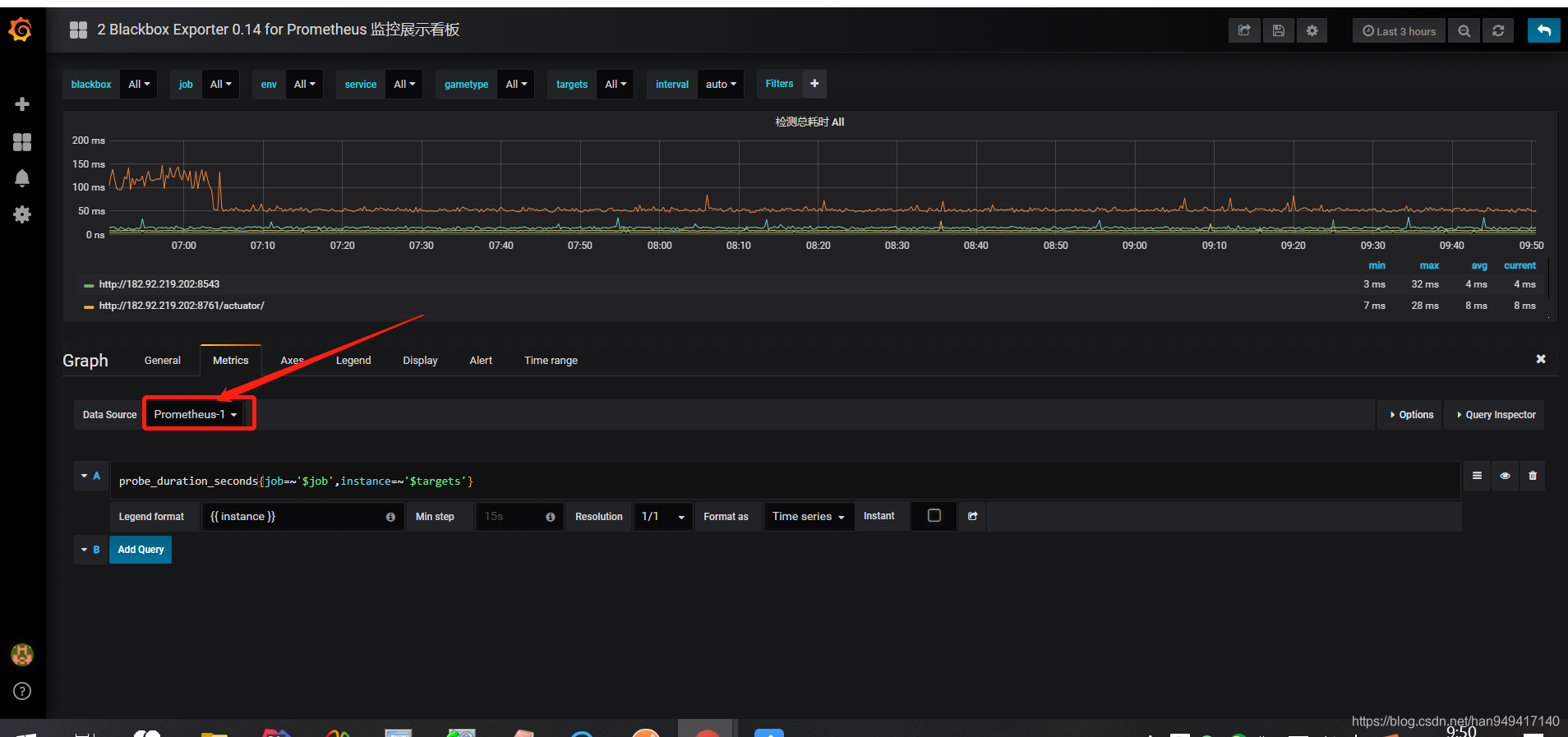Enable the Instant checkbox

pyautogui.click(x=934, y=515)
